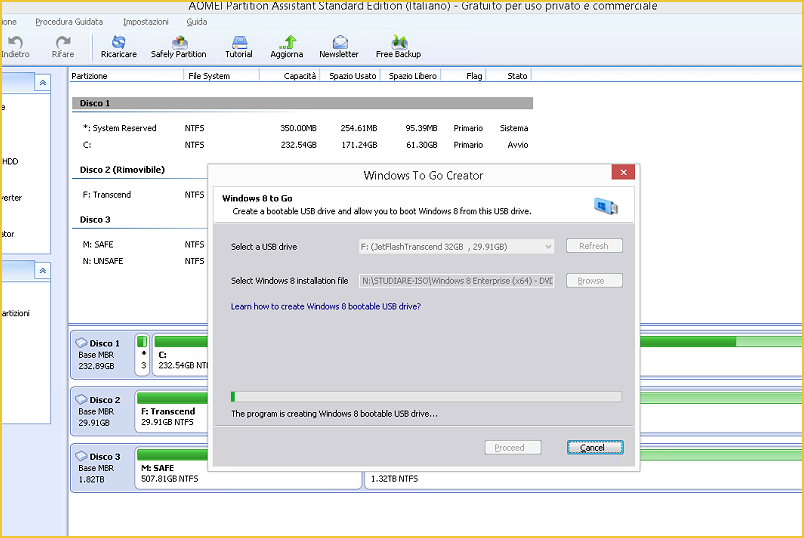Select the N: UNSAFE partition row
The height and width of the screenshot is (538, 804).
pos(140,261)
